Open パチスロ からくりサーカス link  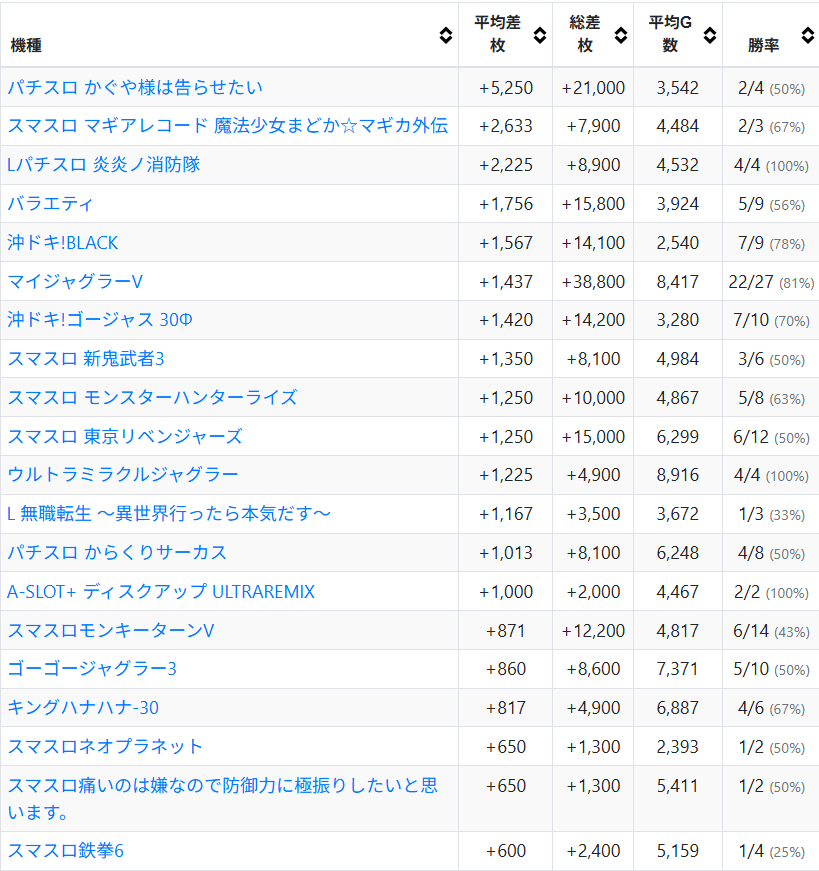click(117, 553)
